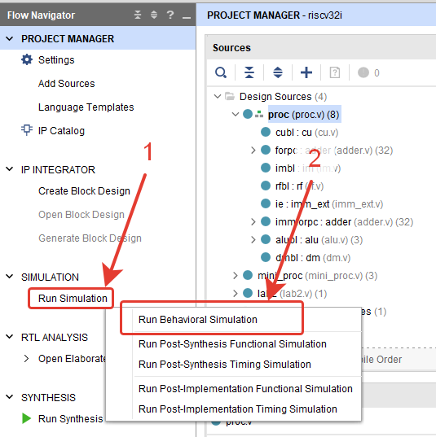
Task: Click the Add Sources plus icon
Action: [x=306, y=72]
